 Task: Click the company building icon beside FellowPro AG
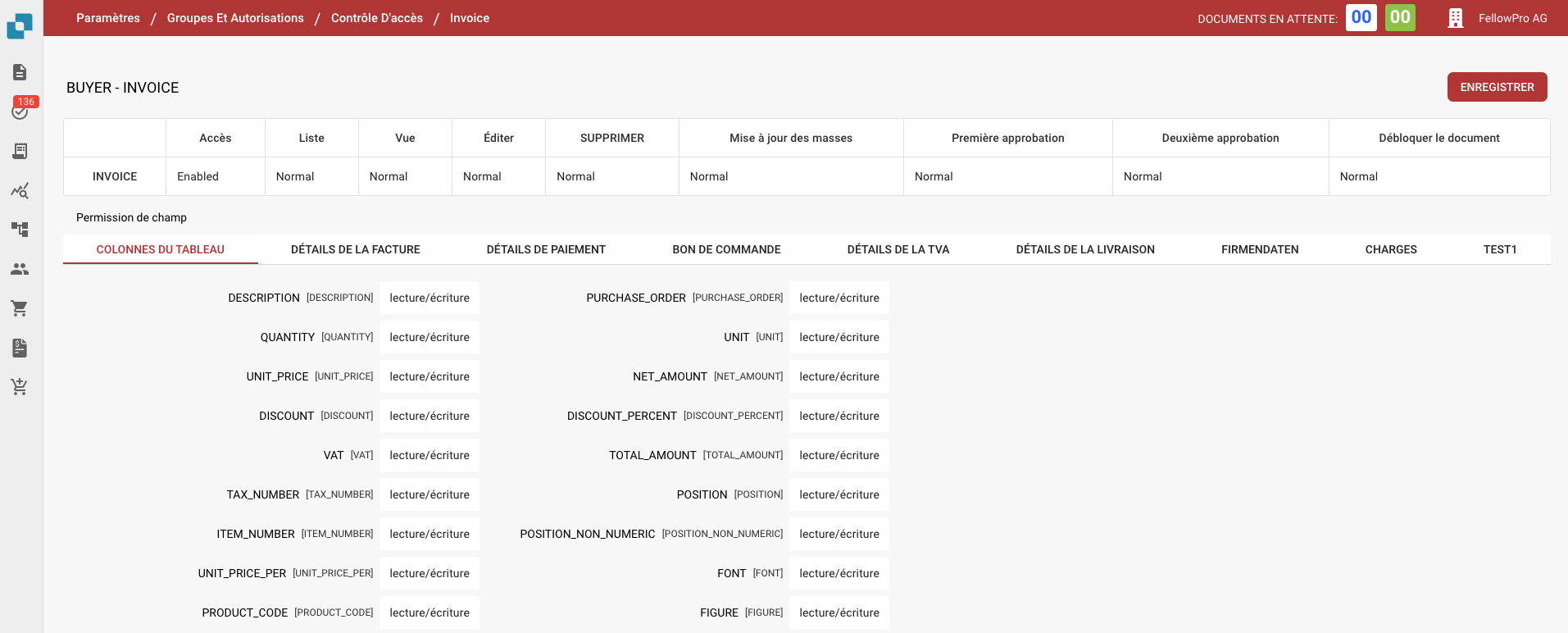1455,18
